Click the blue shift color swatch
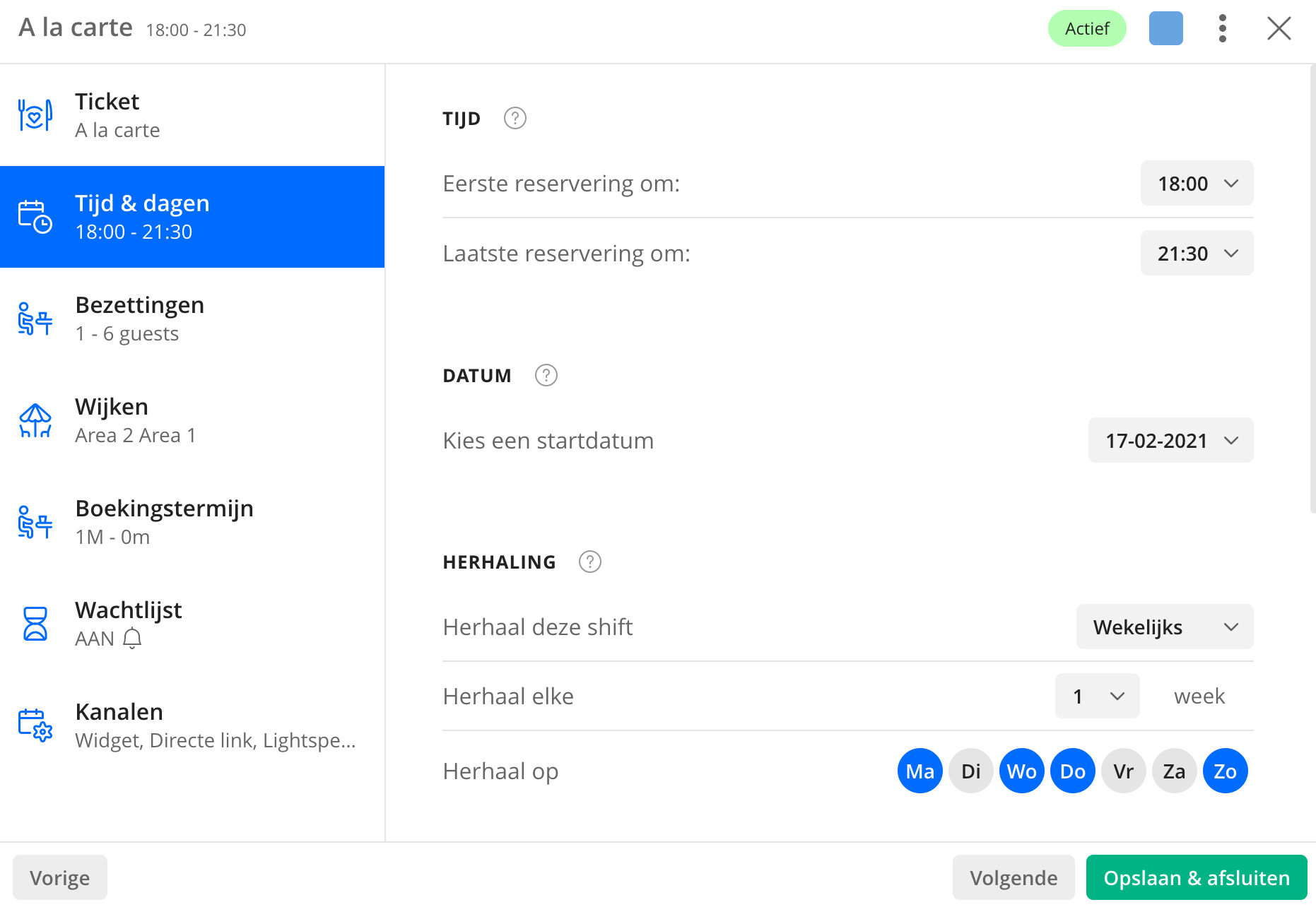 (1166, 29)
